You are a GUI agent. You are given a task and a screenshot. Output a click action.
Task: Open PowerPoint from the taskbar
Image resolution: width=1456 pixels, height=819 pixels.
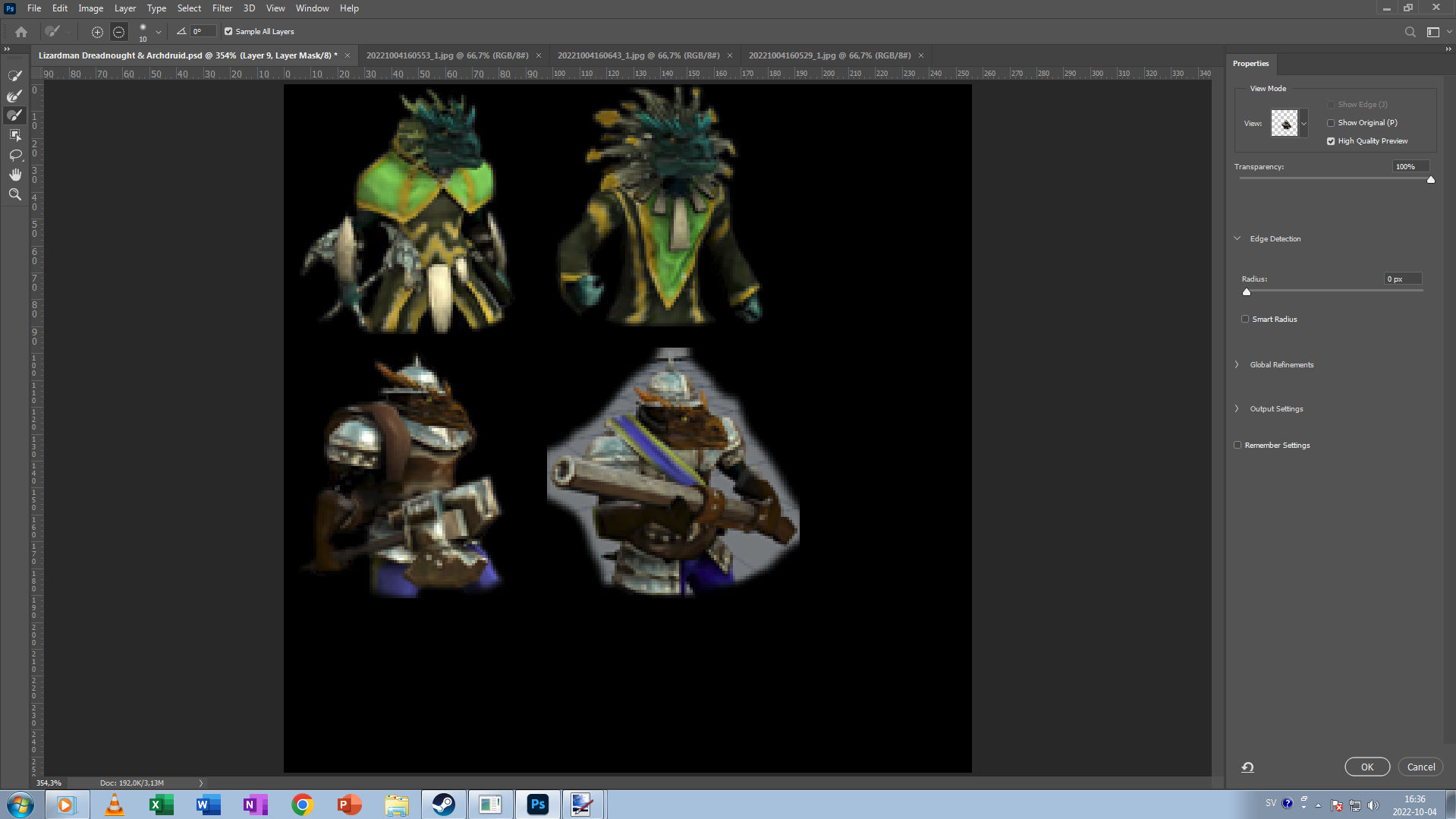click(349, 805)
